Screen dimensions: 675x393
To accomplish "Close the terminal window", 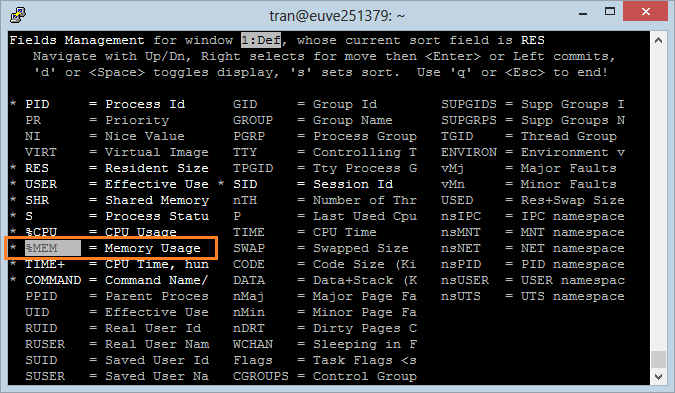I will (x=645, y=12).
